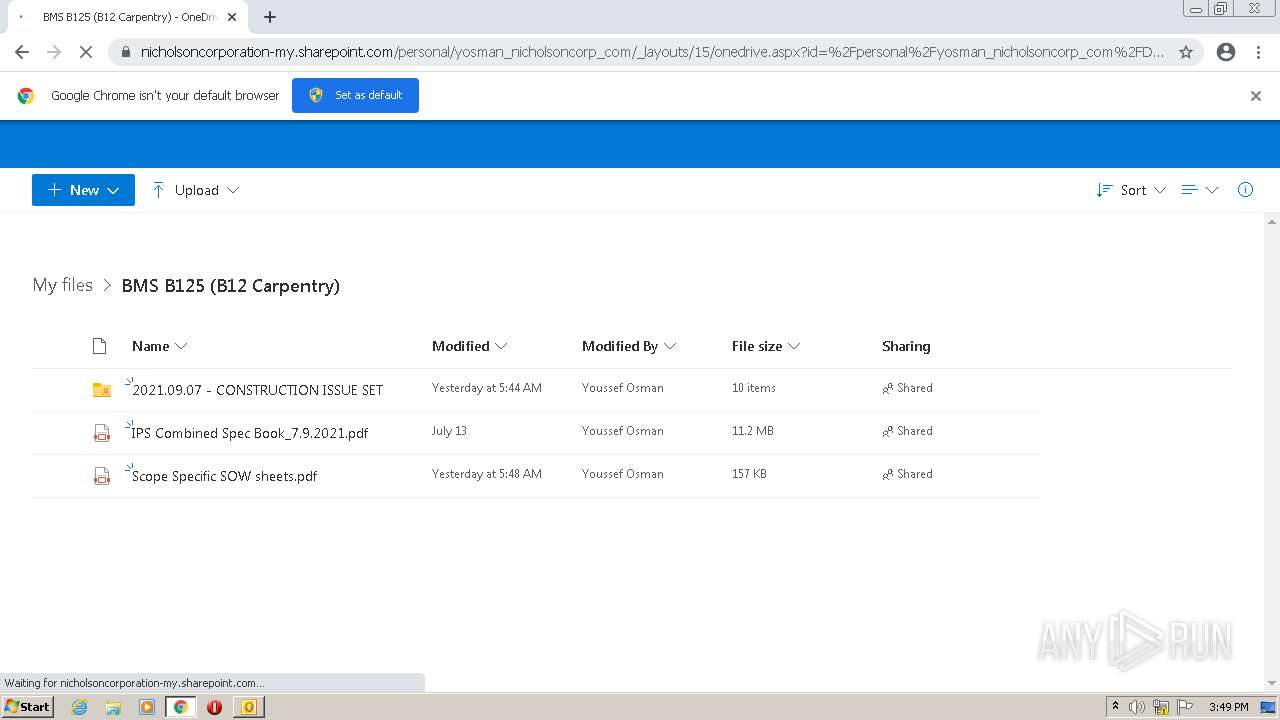Go to My files breadcrumb

click(x=62, y=285)
